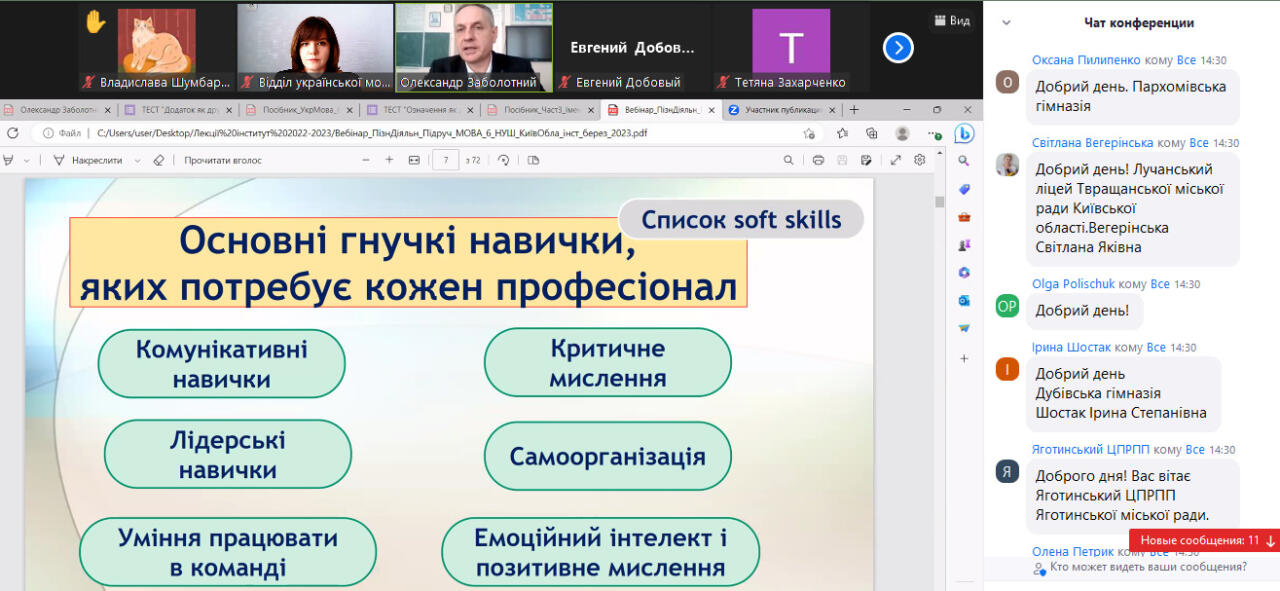Add an app with sidebar plus

click(964, 358)
